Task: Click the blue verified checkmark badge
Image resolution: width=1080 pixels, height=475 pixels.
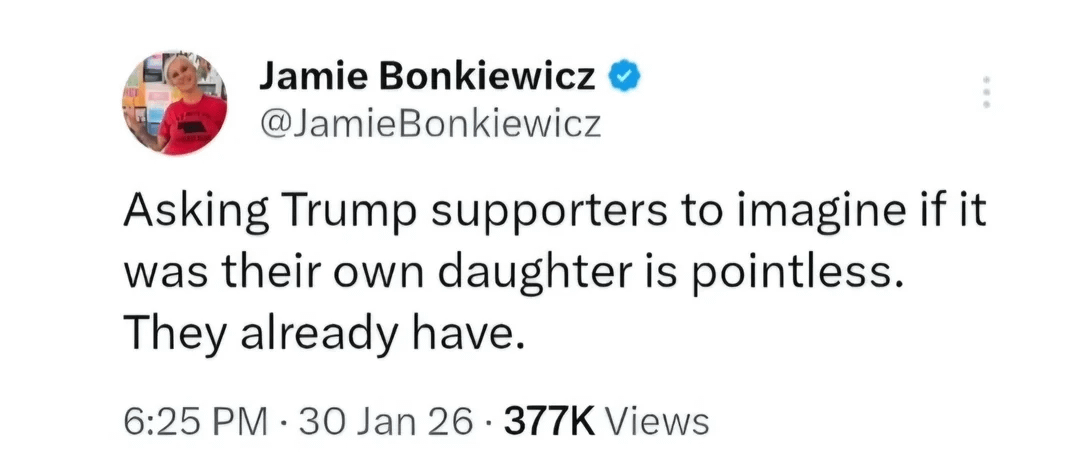Action: tap(627, 74)
